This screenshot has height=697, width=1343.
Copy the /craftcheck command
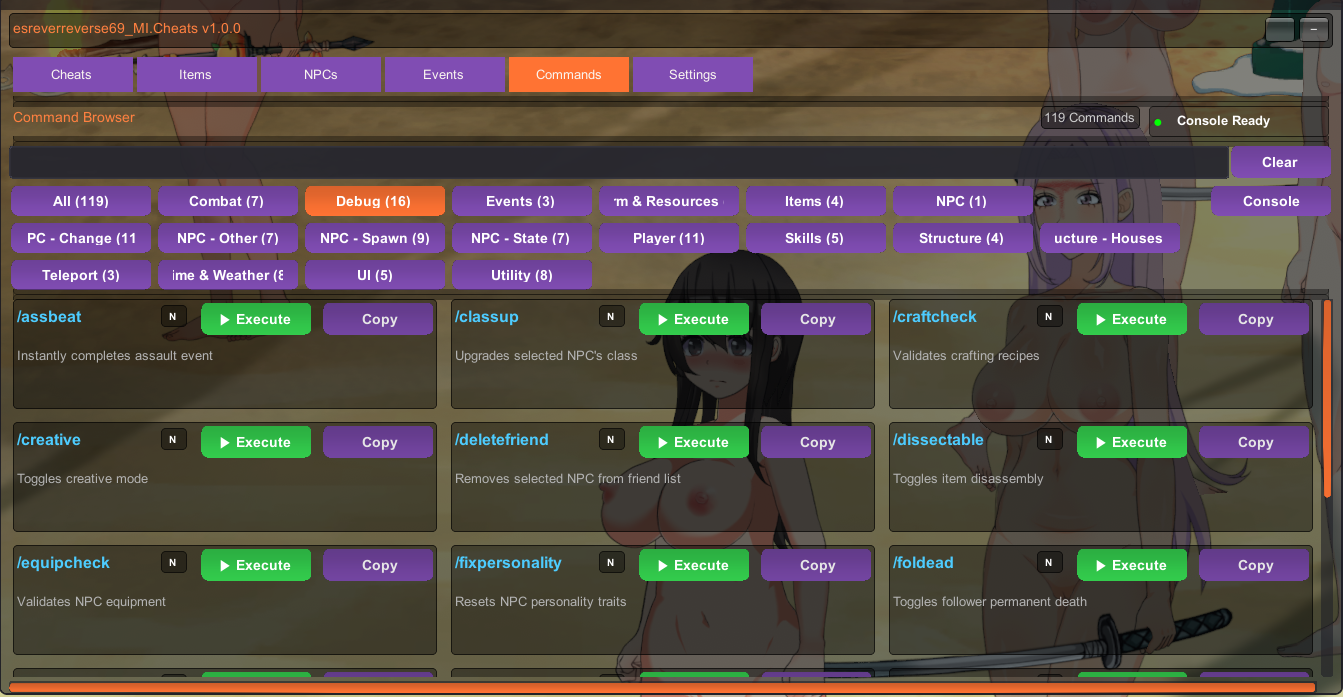click(x=1254, y=319)
